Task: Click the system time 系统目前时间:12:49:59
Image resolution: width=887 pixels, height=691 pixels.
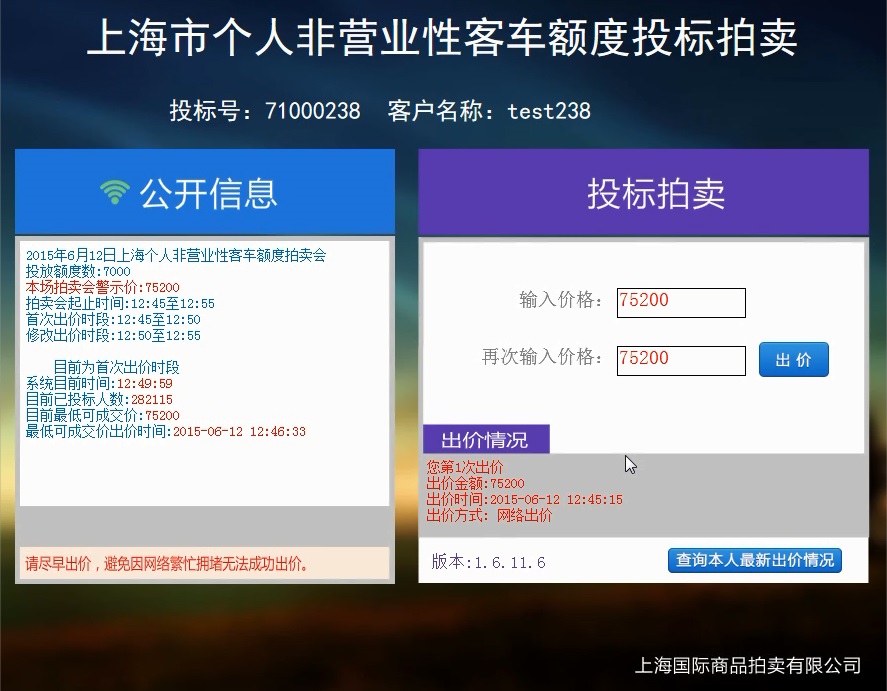Action: pyautogui.click(x=99, y=383)
